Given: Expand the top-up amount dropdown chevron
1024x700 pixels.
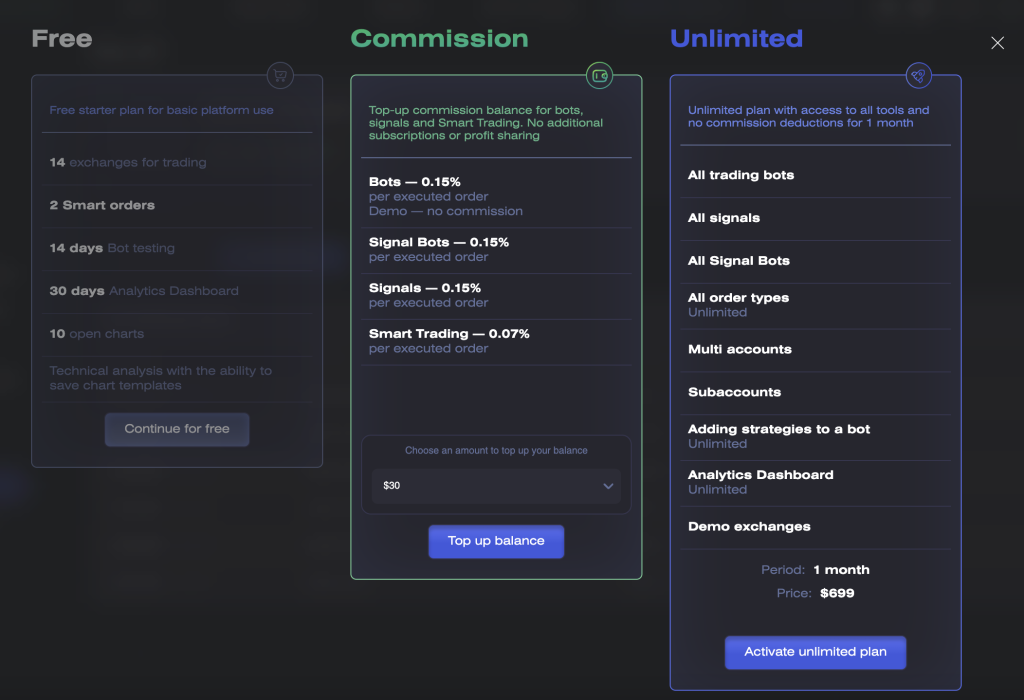Looking at the screenshot, I should 608,486.
